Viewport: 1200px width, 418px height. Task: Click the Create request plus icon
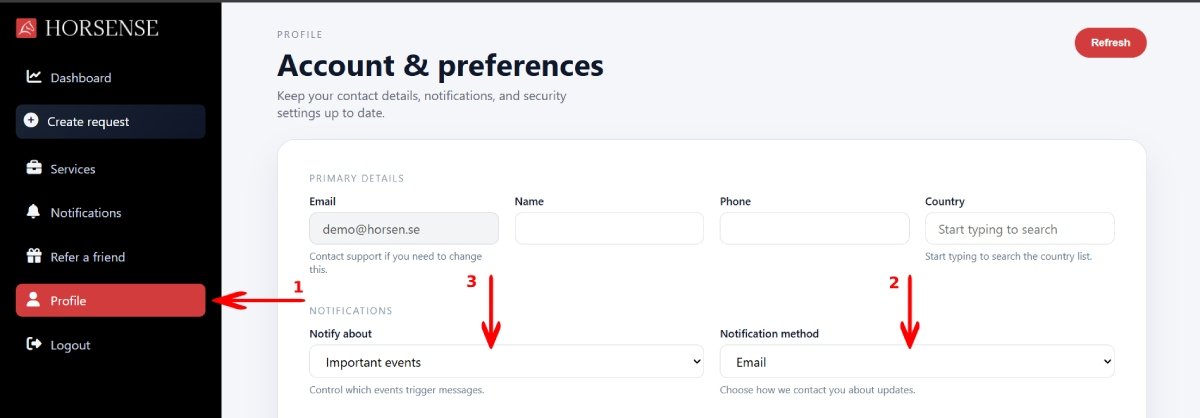[31, 121]
